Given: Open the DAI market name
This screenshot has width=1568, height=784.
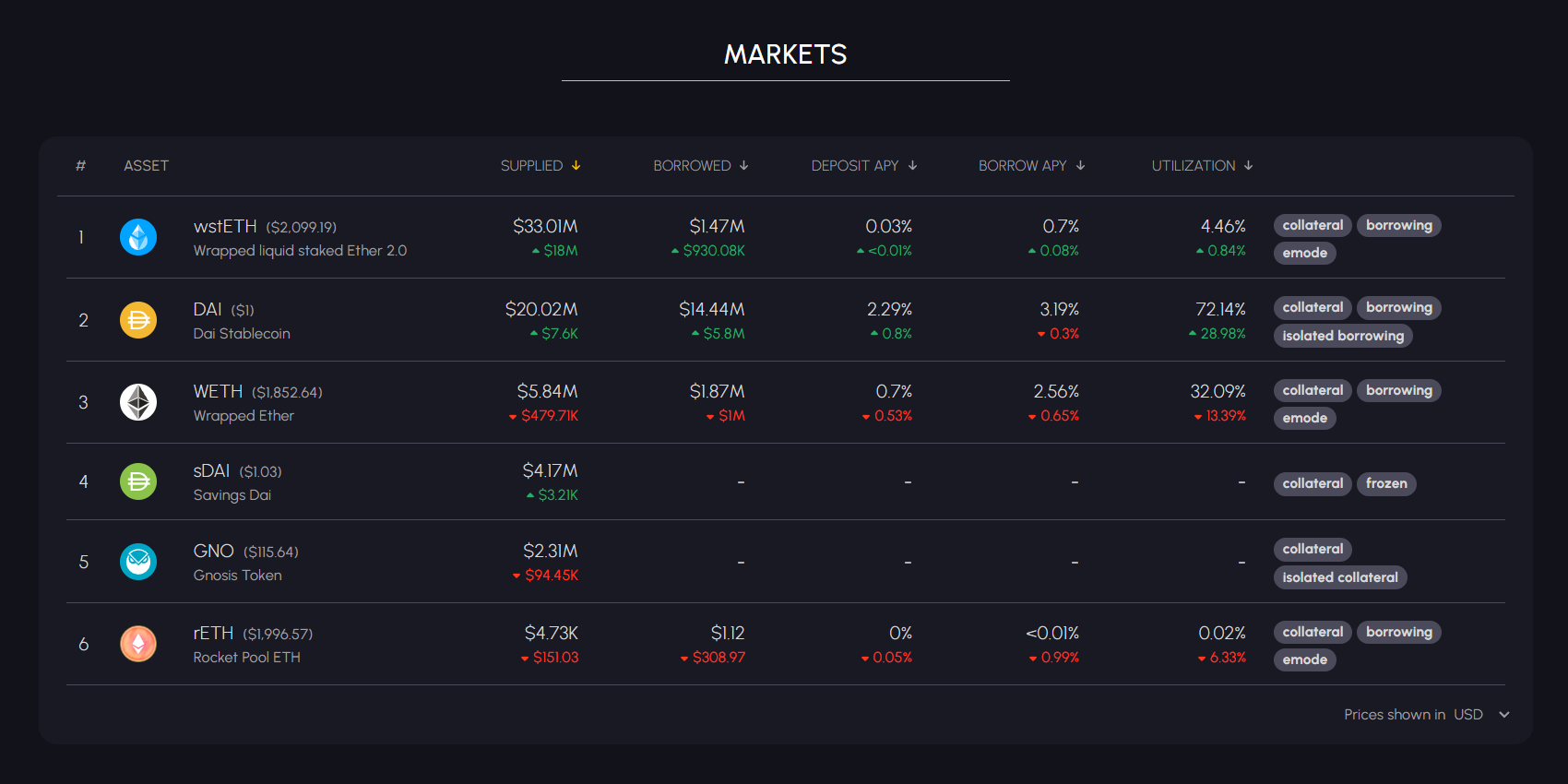Looking at the screenshot, I should point(208,309).
